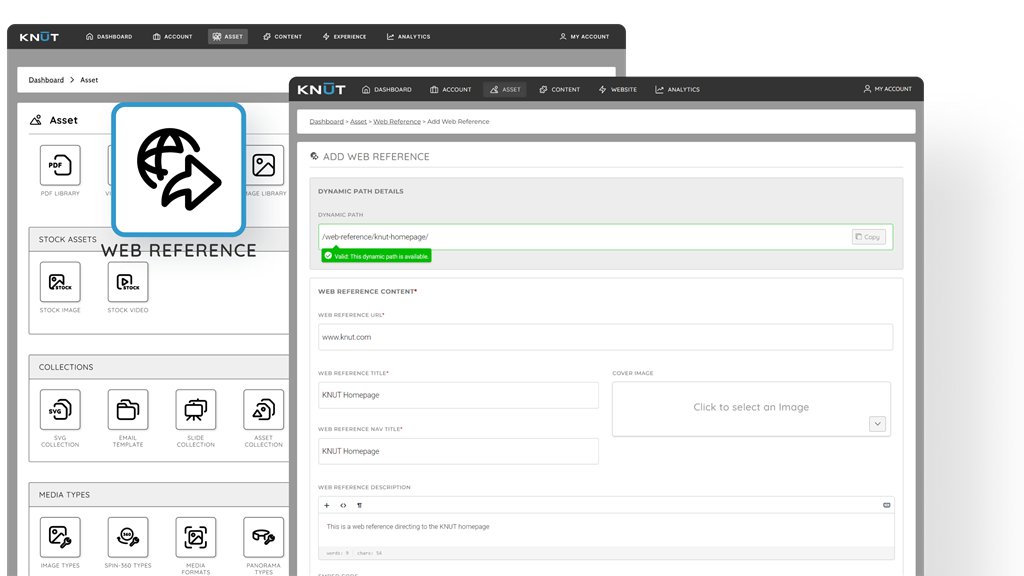Click the Web Reference Nav Title field

click(x=458, y=451)
